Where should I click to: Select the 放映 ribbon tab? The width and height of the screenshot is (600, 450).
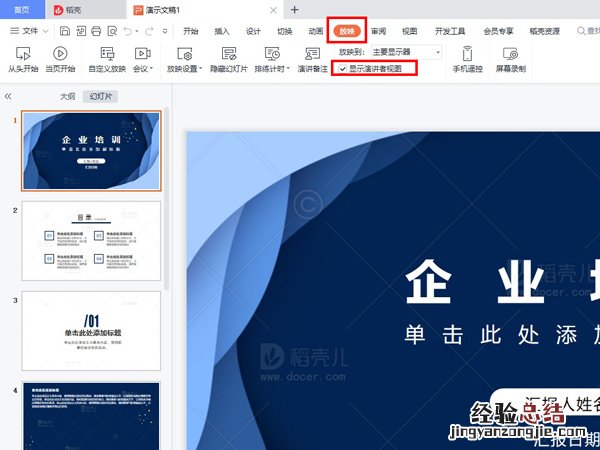coord(347,31)
